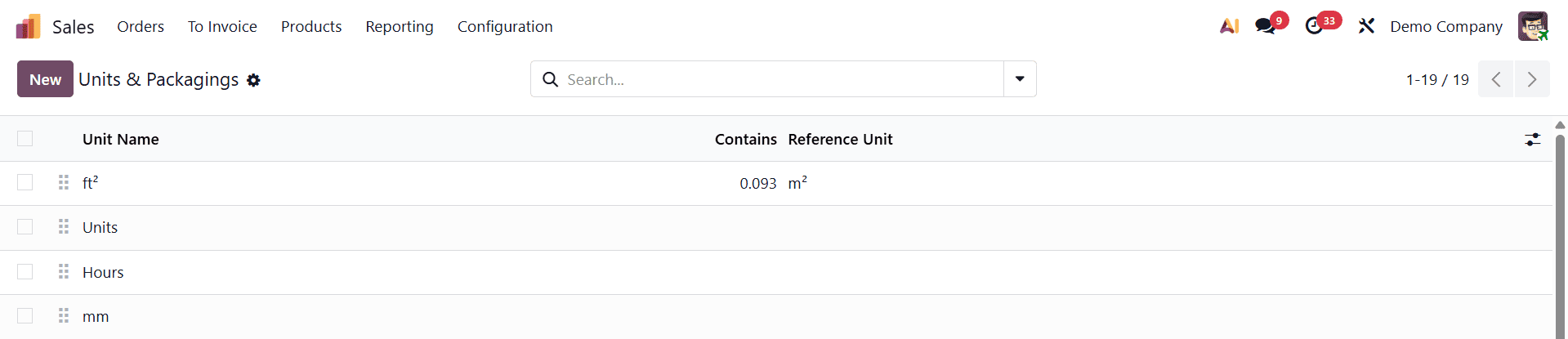1568x339 pixels.
Task: Open the optional columns settings icon
Action: (1532, 140)
